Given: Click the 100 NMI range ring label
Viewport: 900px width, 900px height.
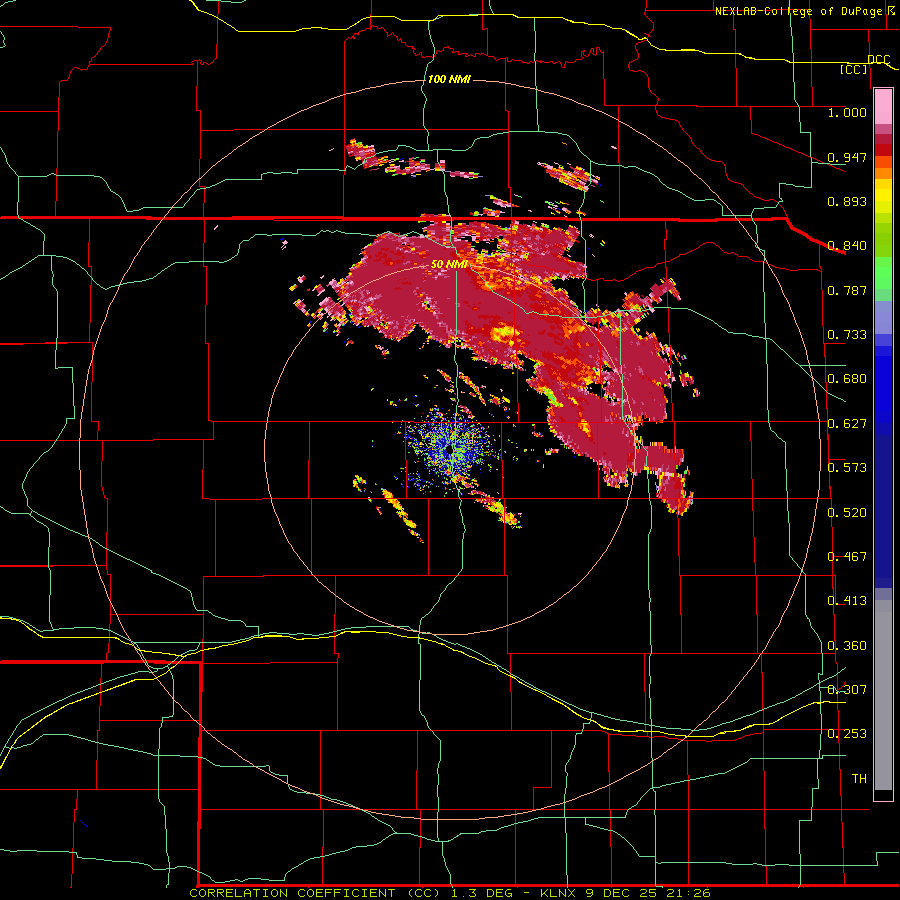Looking at the screenshot, I should coord(449,79).
